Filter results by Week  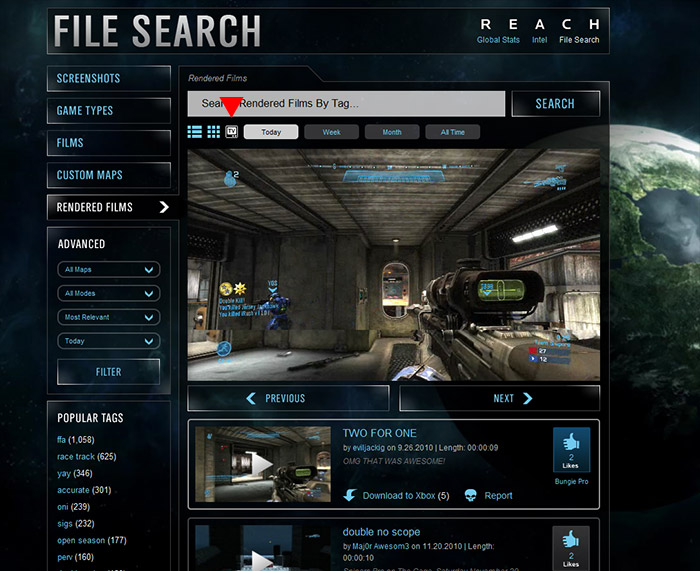click(331, 132)
